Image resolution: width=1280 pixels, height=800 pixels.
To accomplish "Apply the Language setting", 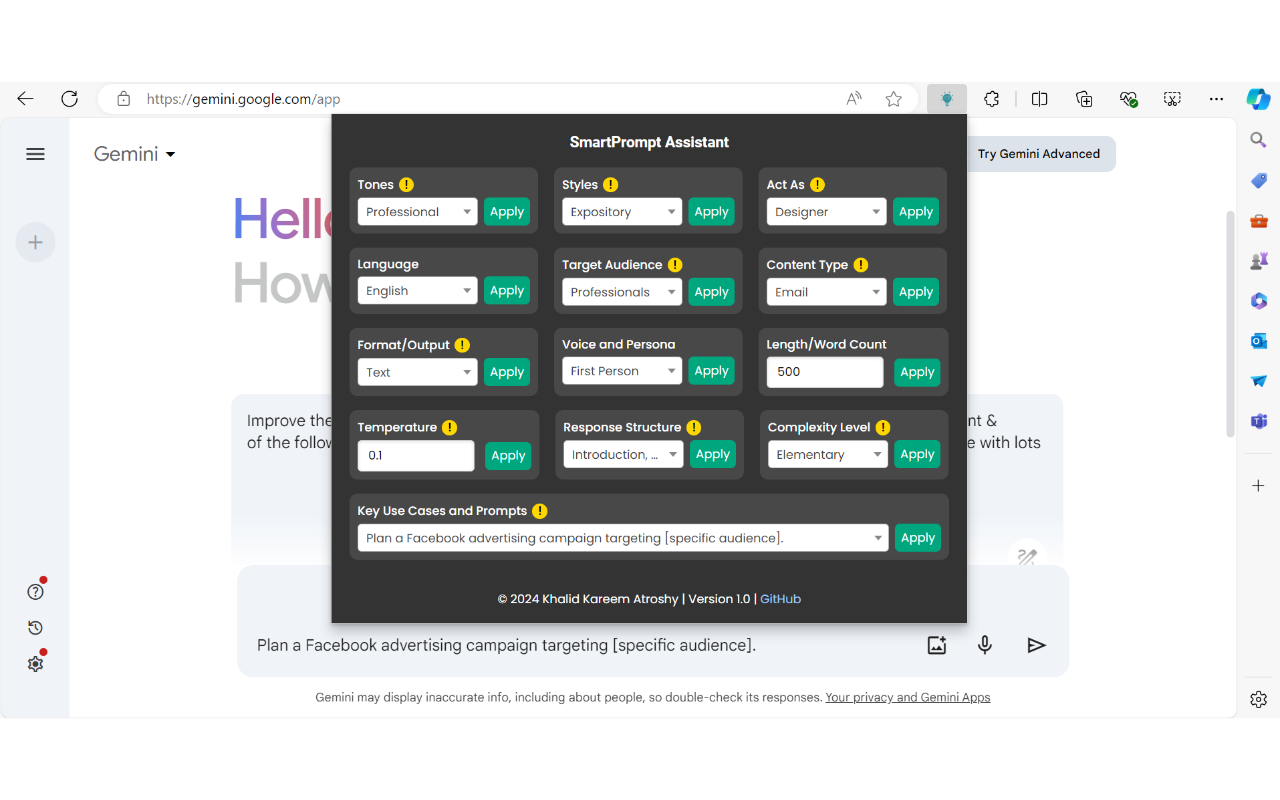I will pos(507,291).
